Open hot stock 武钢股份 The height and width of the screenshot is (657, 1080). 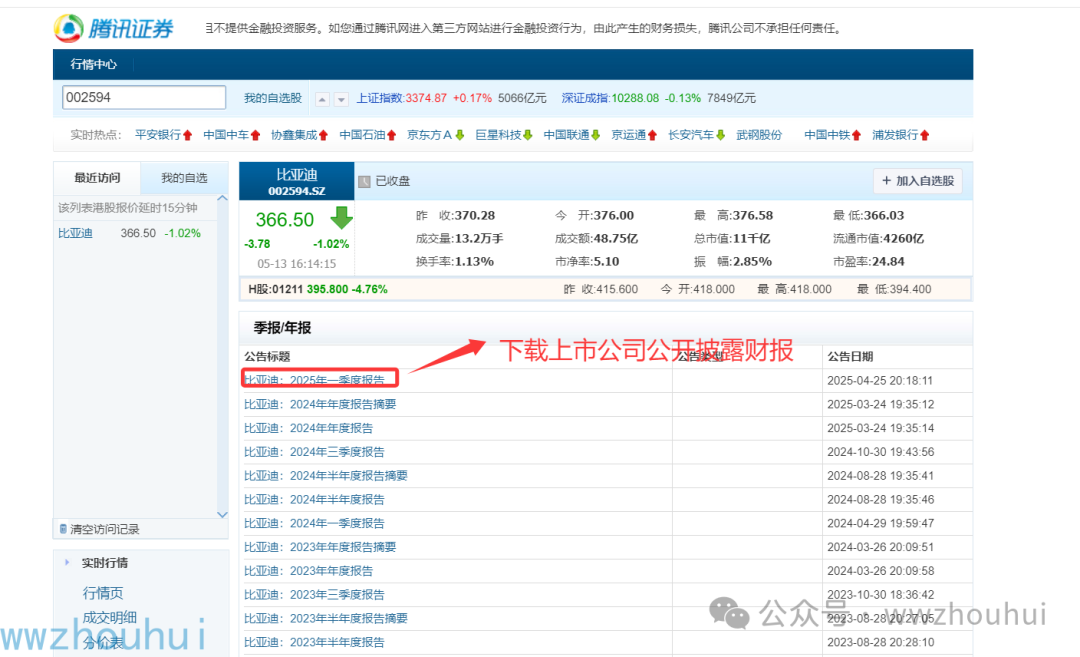pos(759,135)
